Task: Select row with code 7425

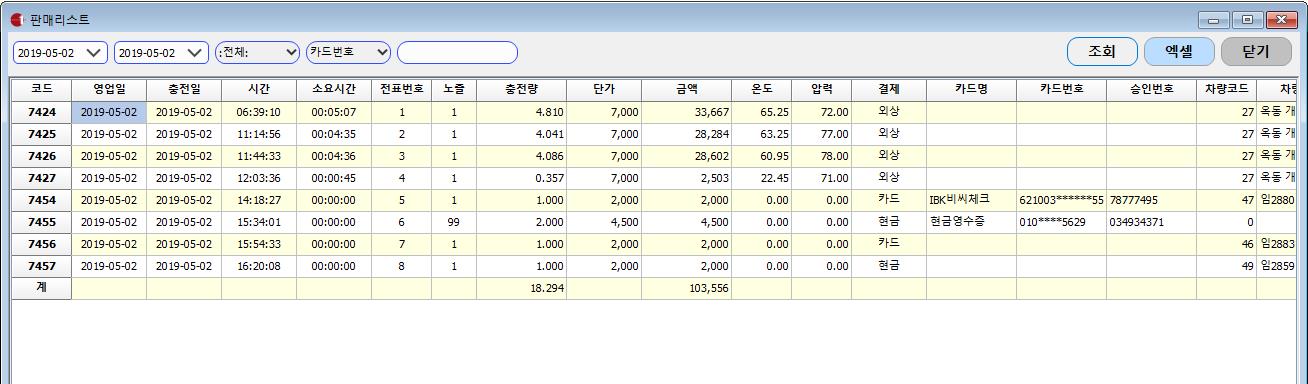Action: 42,134
